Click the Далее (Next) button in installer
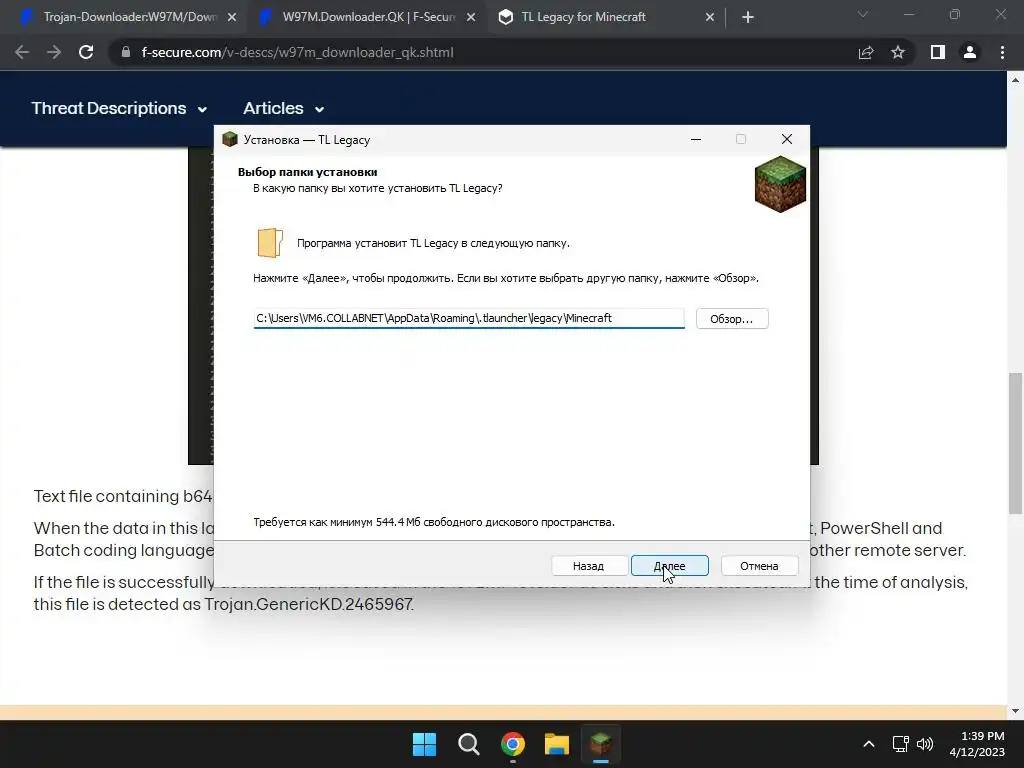 pos(669,566)
